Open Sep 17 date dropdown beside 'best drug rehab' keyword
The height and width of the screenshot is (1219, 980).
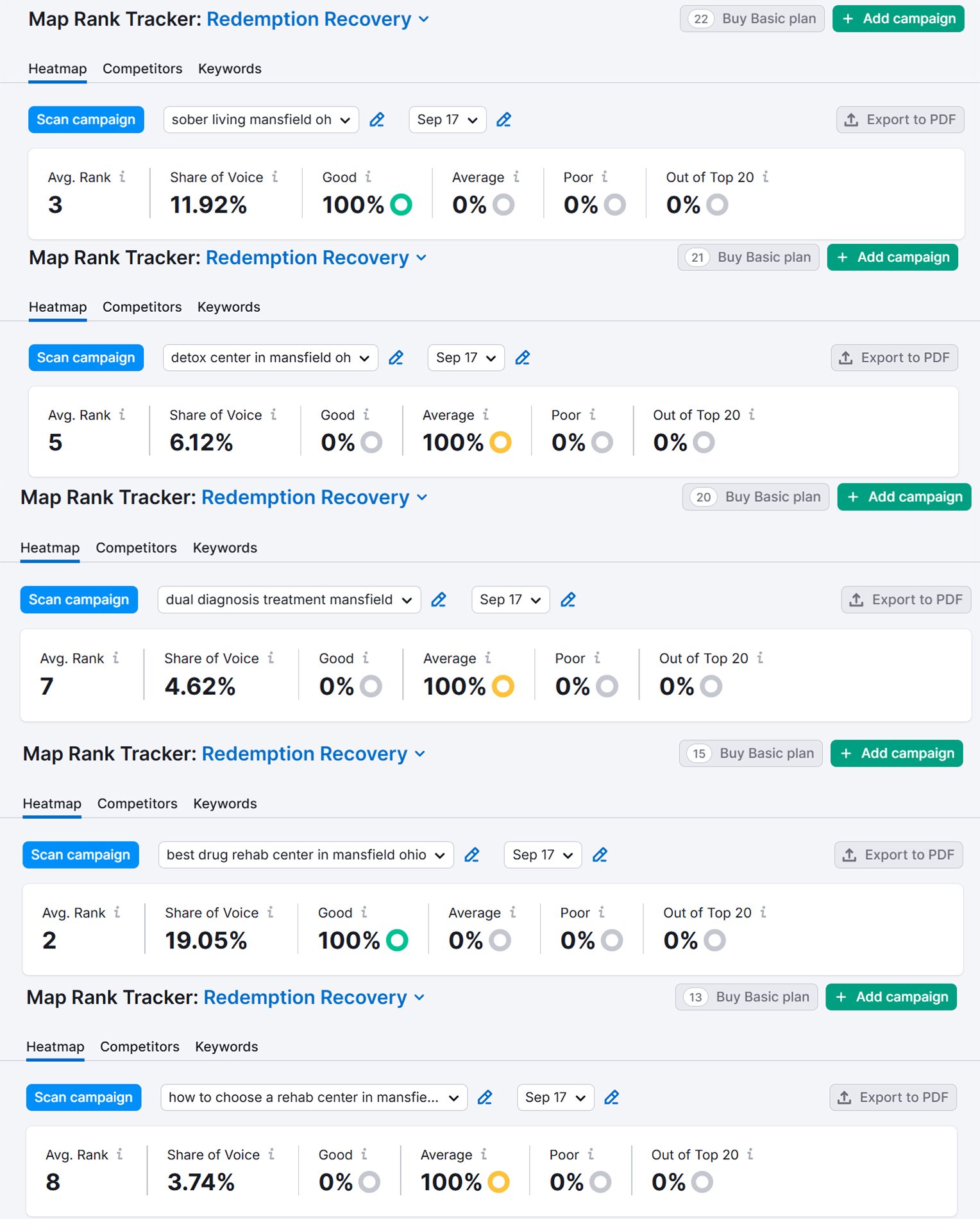pos(543,855)
